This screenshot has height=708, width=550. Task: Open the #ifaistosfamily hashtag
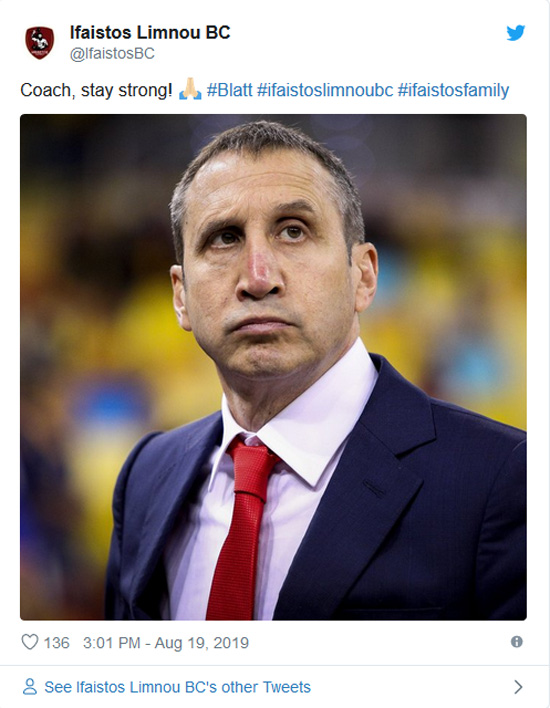click(453, 90)
